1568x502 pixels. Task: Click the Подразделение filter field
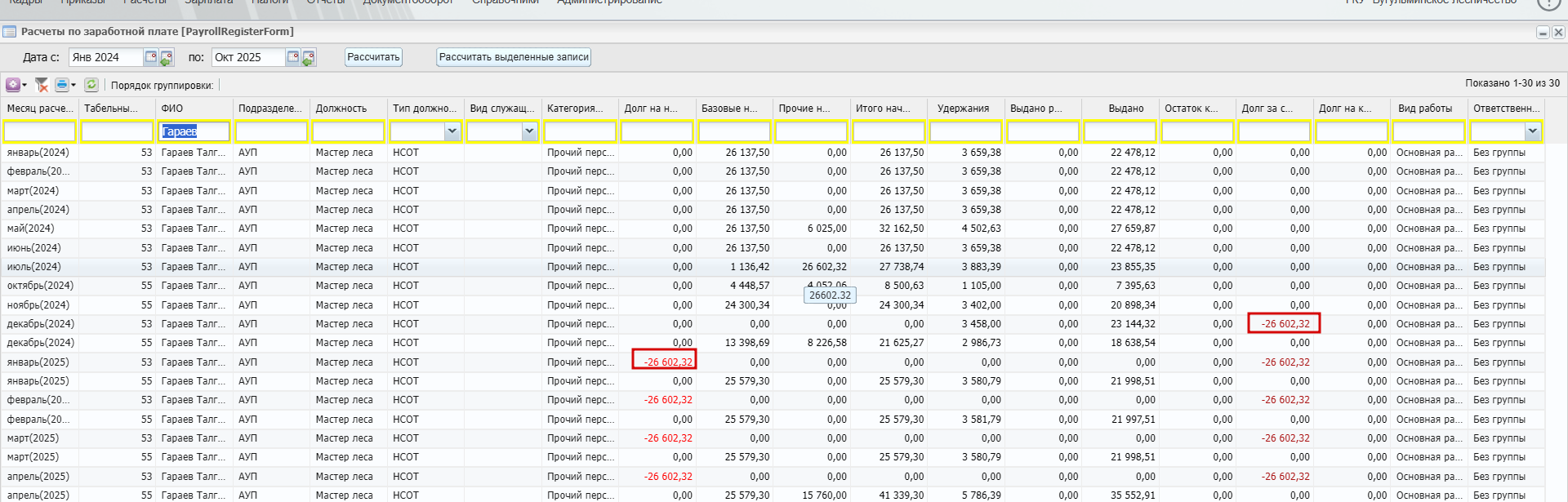pos(271,131)
